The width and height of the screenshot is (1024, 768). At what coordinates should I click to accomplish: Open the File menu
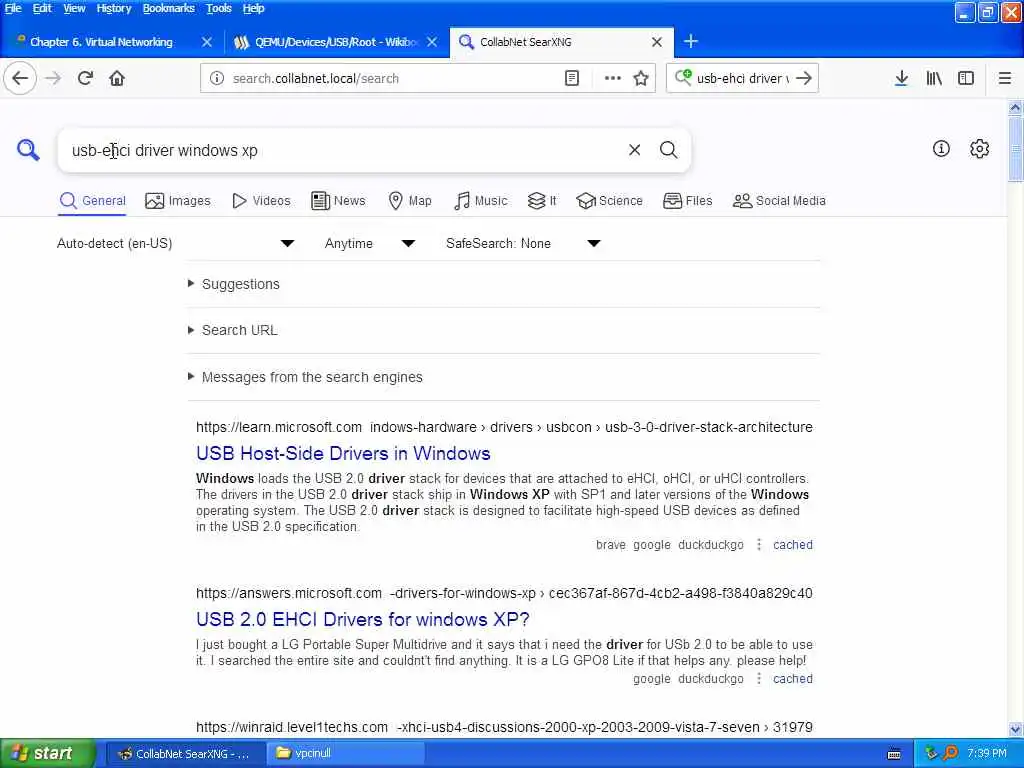point(13,8)
